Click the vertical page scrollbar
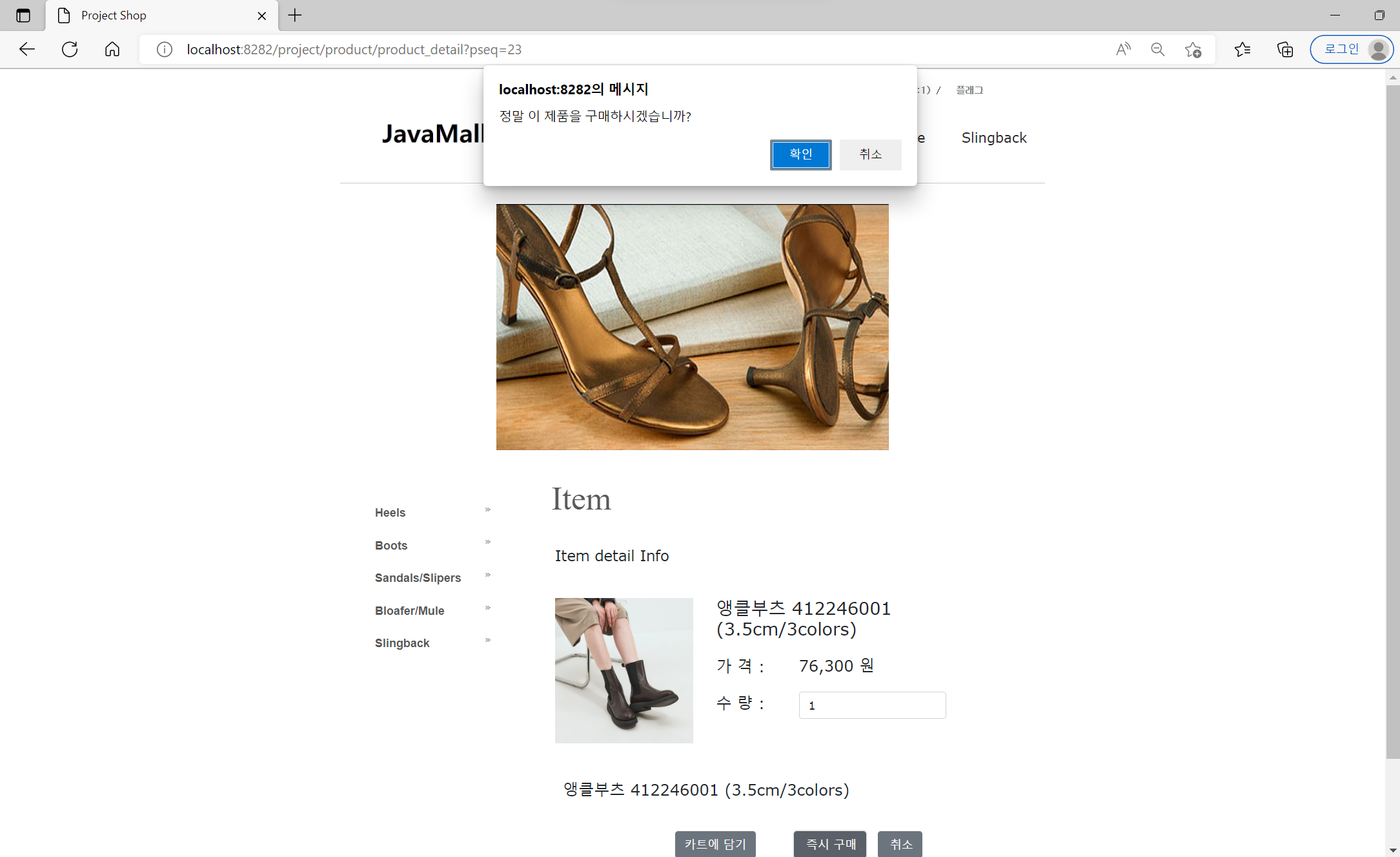The height and width of the screenshot is (857, 1400). [x=1392, y=421]
